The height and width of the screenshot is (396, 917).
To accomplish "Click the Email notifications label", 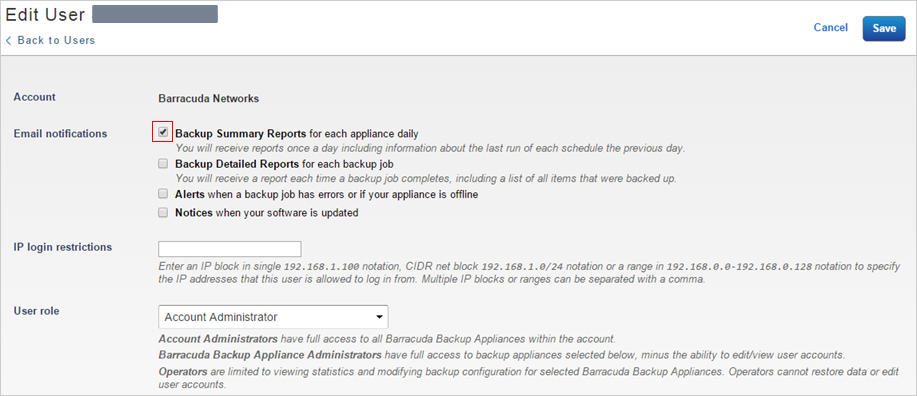I will click(x=60, y=133).
